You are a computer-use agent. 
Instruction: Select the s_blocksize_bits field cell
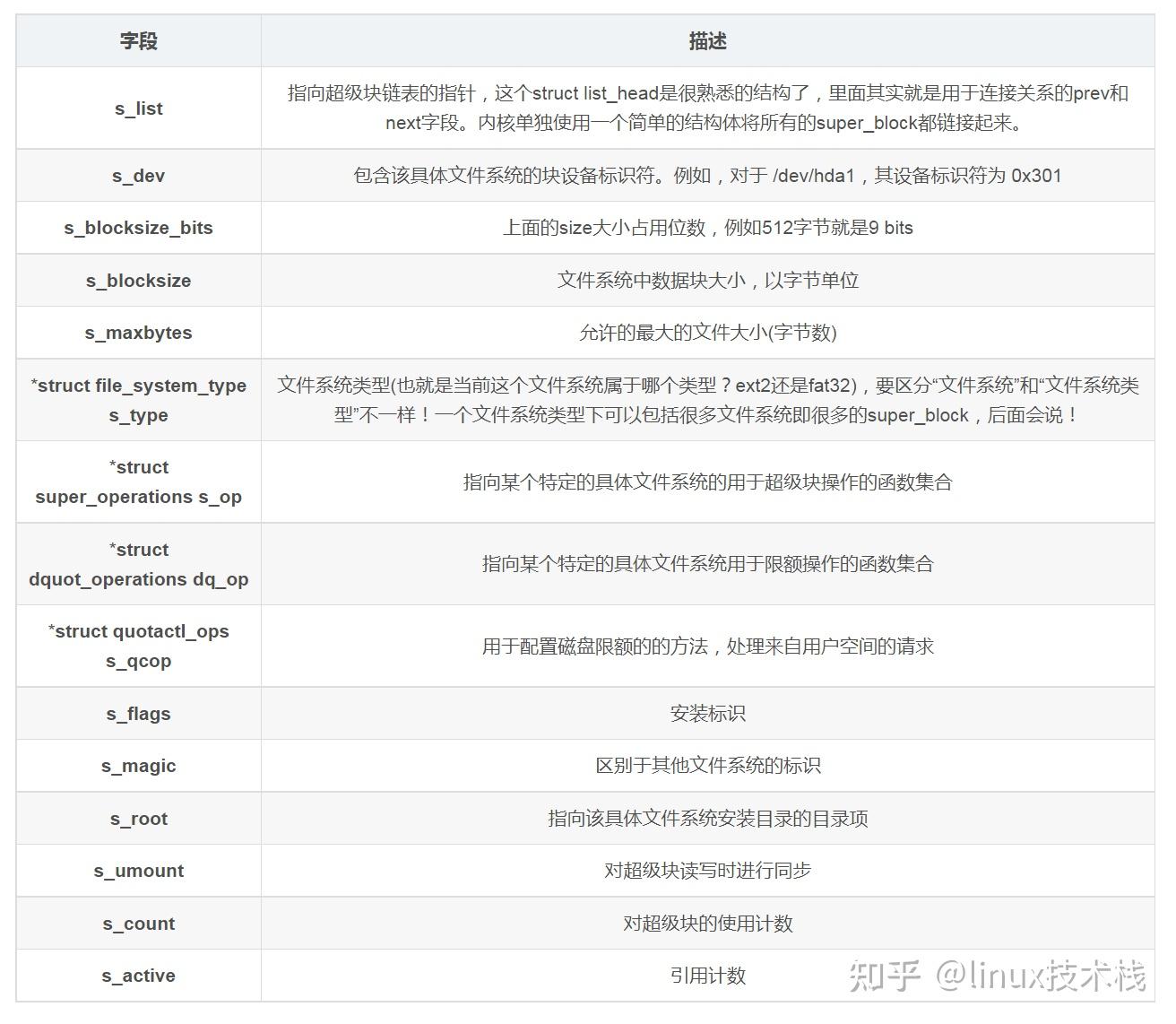138,228
